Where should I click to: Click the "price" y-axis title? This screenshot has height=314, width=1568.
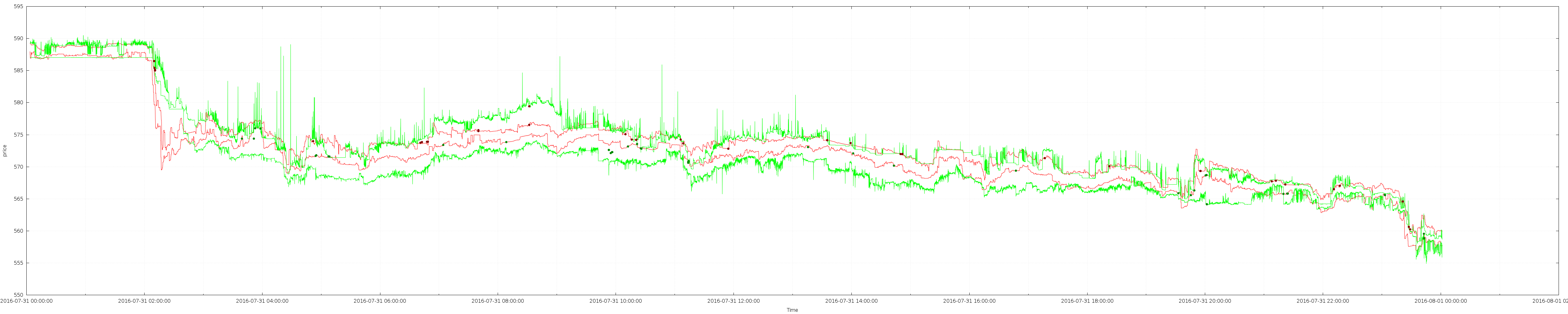point(5,151)
